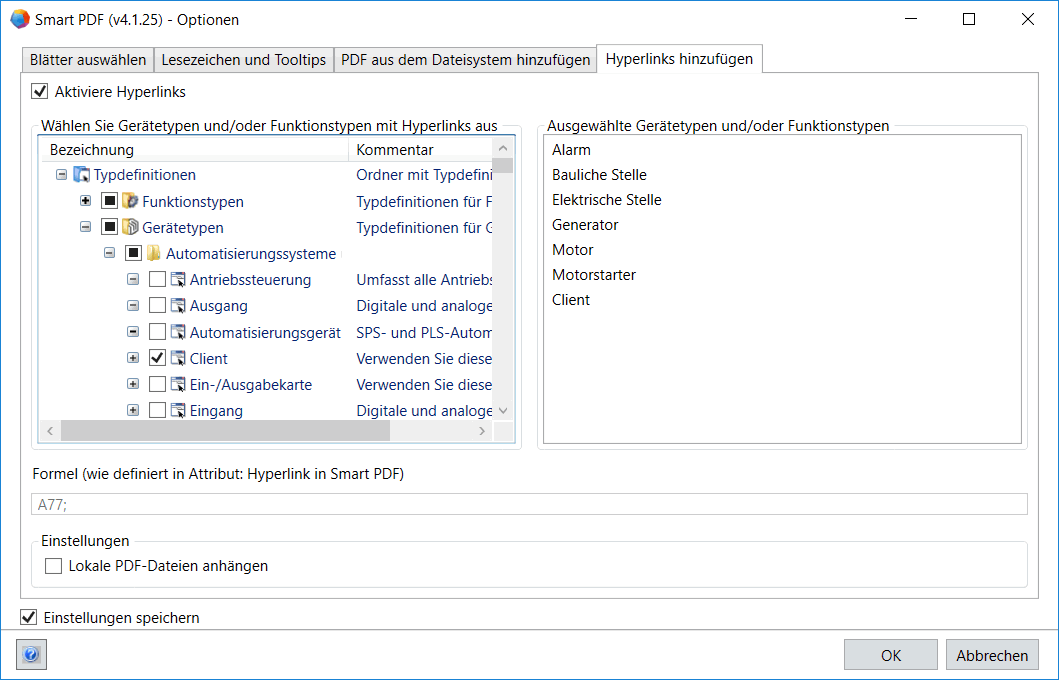Click the Funktionstypen gear folder icon
Image resolution: width=1059 pixels, height=680 pixels.
coord(130,202)
